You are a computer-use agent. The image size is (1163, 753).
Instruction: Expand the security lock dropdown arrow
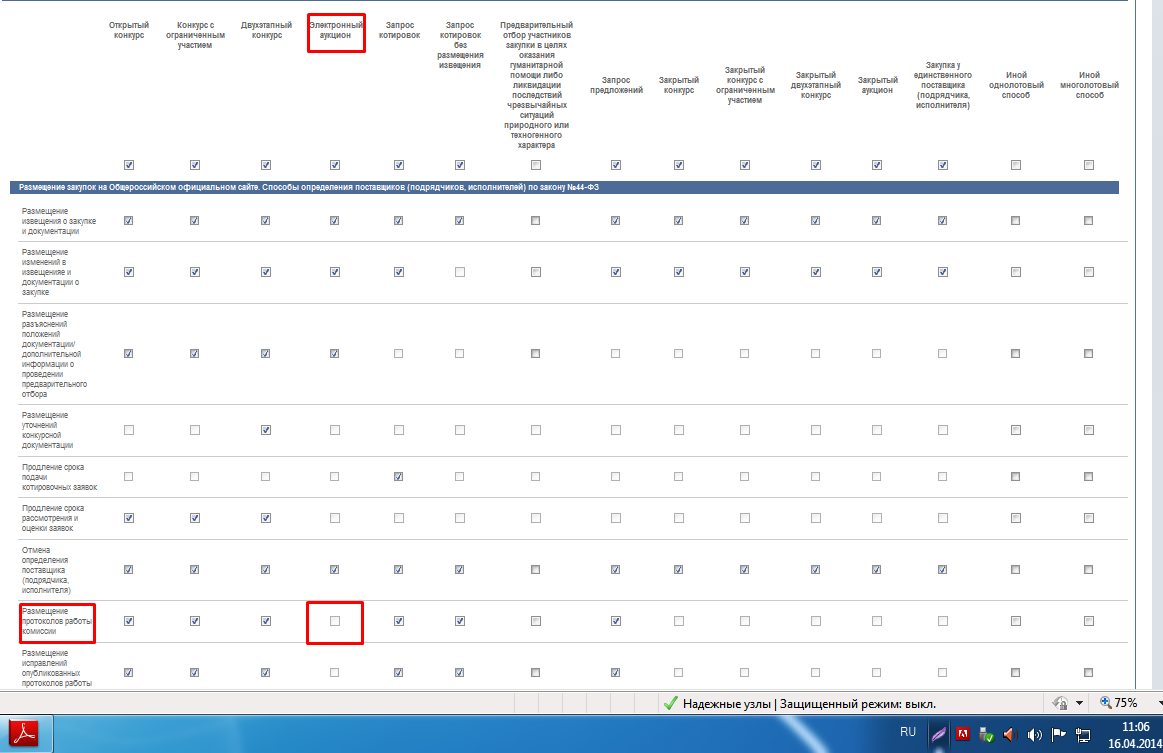coord(1079,703)
